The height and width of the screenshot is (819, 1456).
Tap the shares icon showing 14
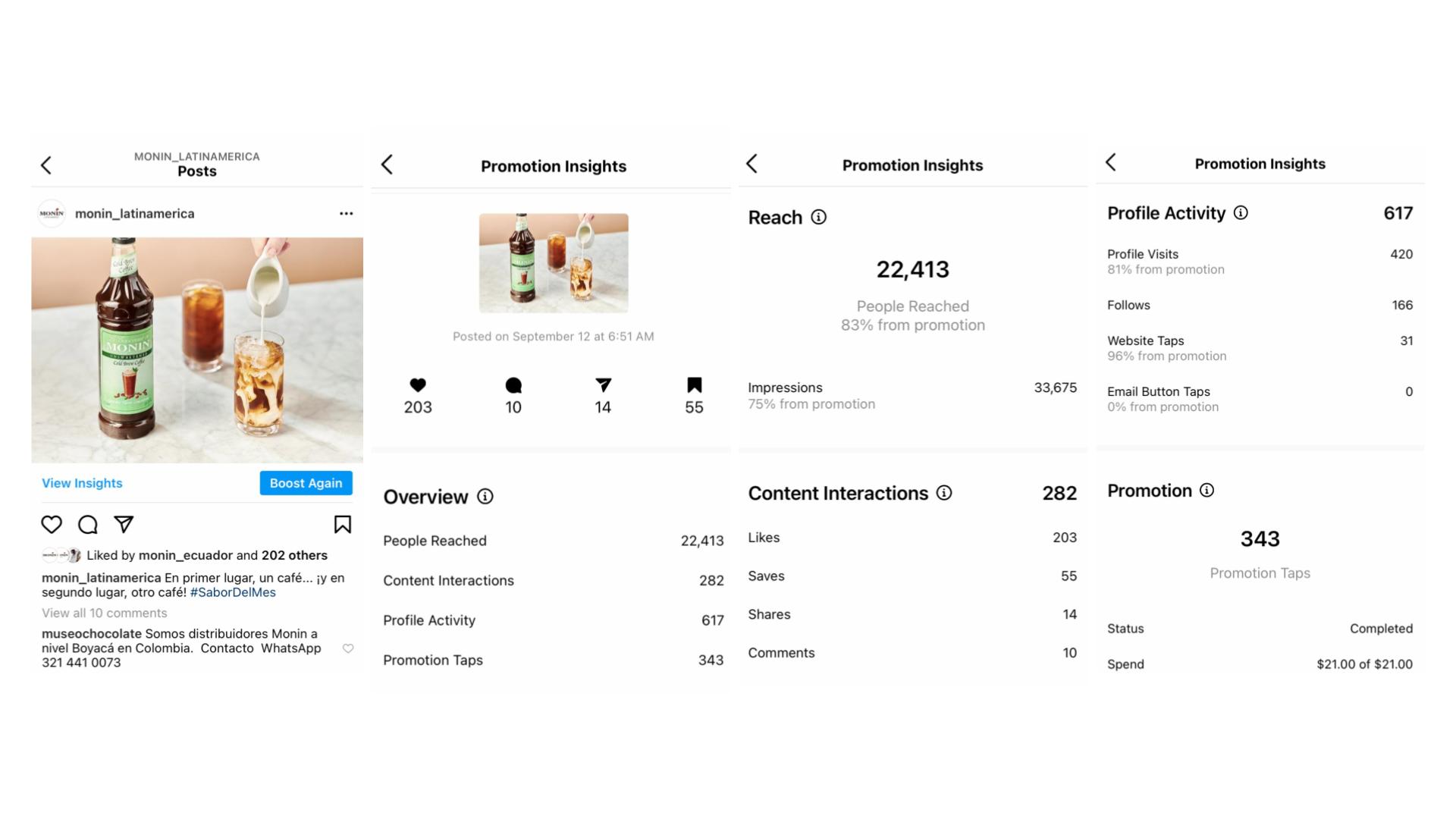pyautogui.click(x=603, y=385)
